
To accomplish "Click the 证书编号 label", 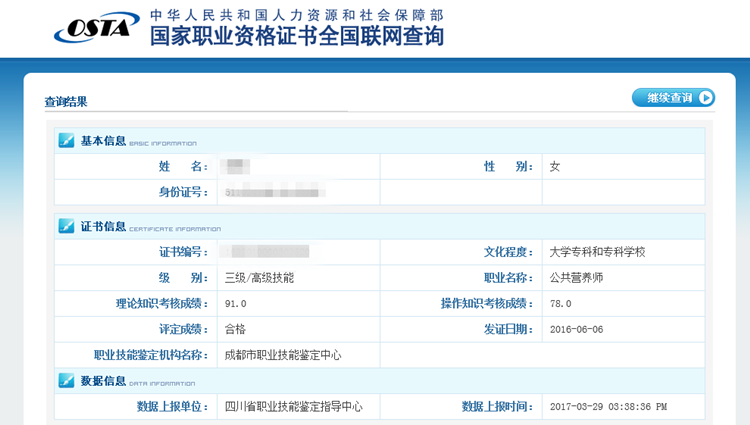I will click(183, 252).
